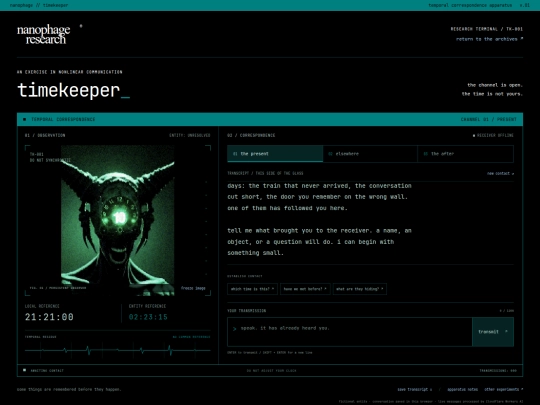540x405 pixels.
Task: Start a new contact
Action: tap(500, 174)
